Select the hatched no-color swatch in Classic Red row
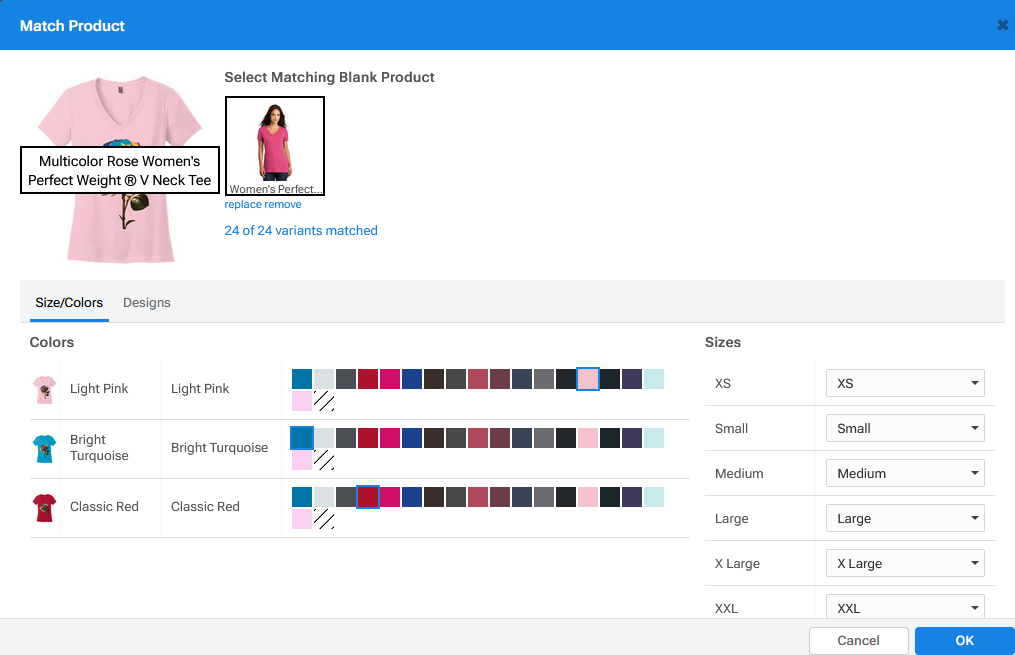 click(324, 520)
